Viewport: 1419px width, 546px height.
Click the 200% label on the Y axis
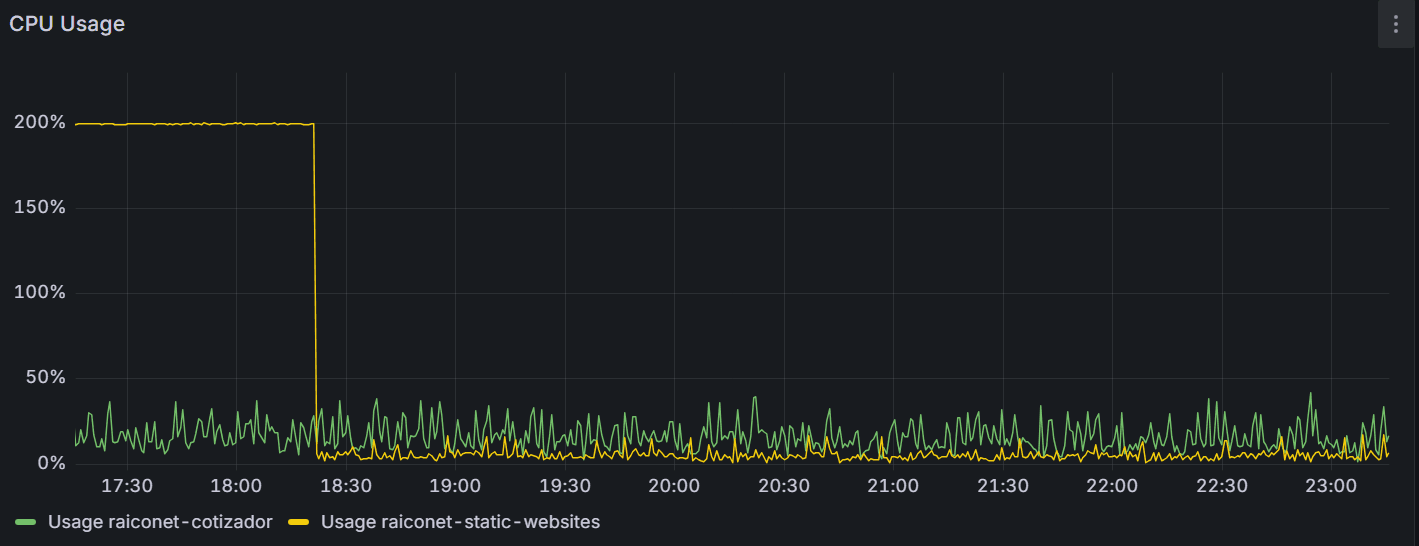tap(40, 123)
